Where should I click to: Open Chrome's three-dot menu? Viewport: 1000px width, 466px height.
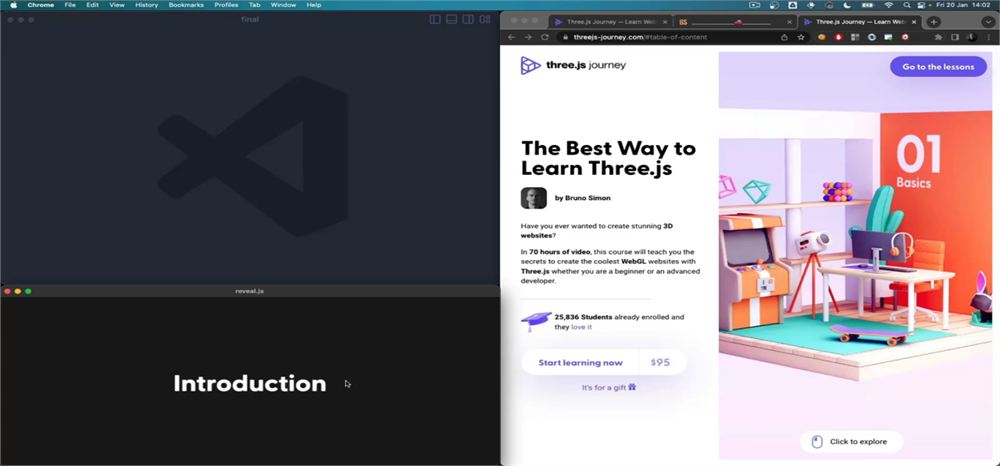point(988,37)
